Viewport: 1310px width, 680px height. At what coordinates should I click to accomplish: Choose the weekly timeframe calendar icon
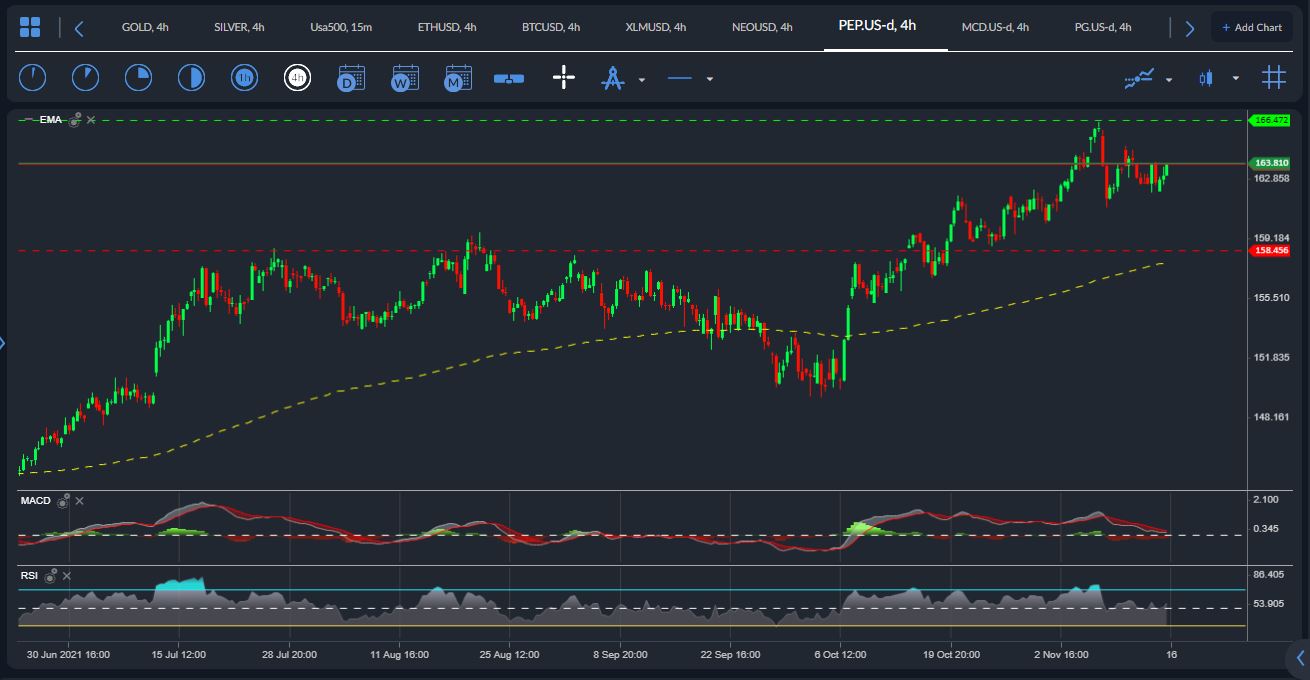(x=405, y=77)
